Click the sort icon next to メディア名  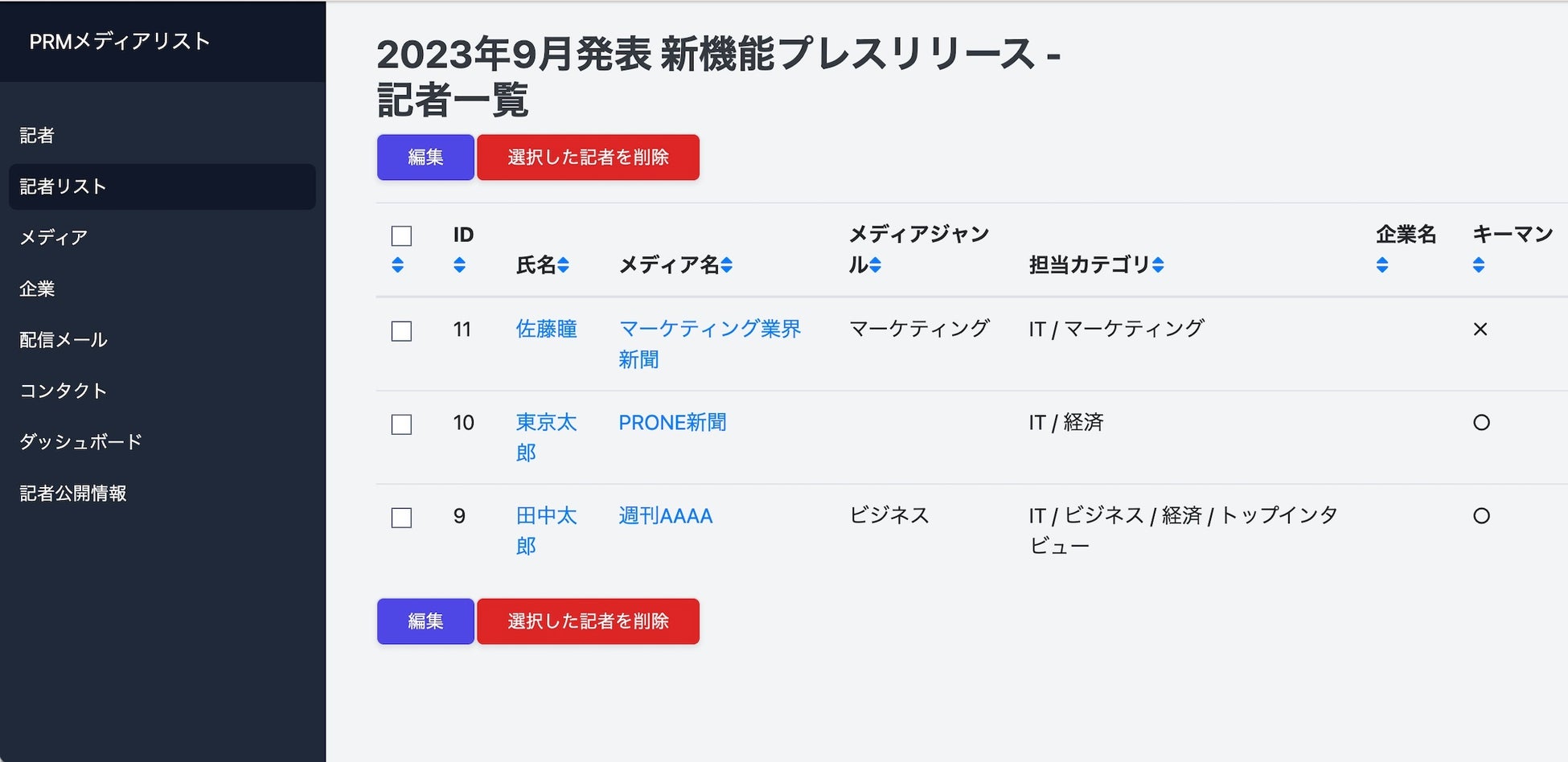[726, 264]
